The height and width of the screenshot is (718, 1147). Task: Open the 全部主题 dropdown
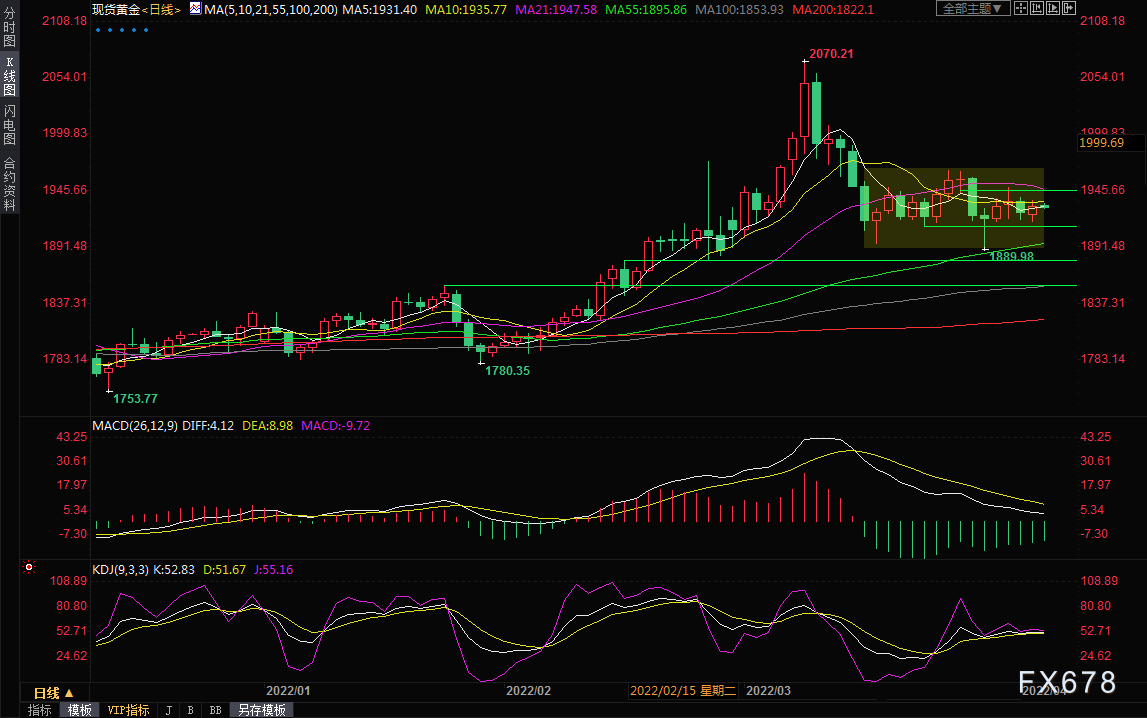[973, 9]
